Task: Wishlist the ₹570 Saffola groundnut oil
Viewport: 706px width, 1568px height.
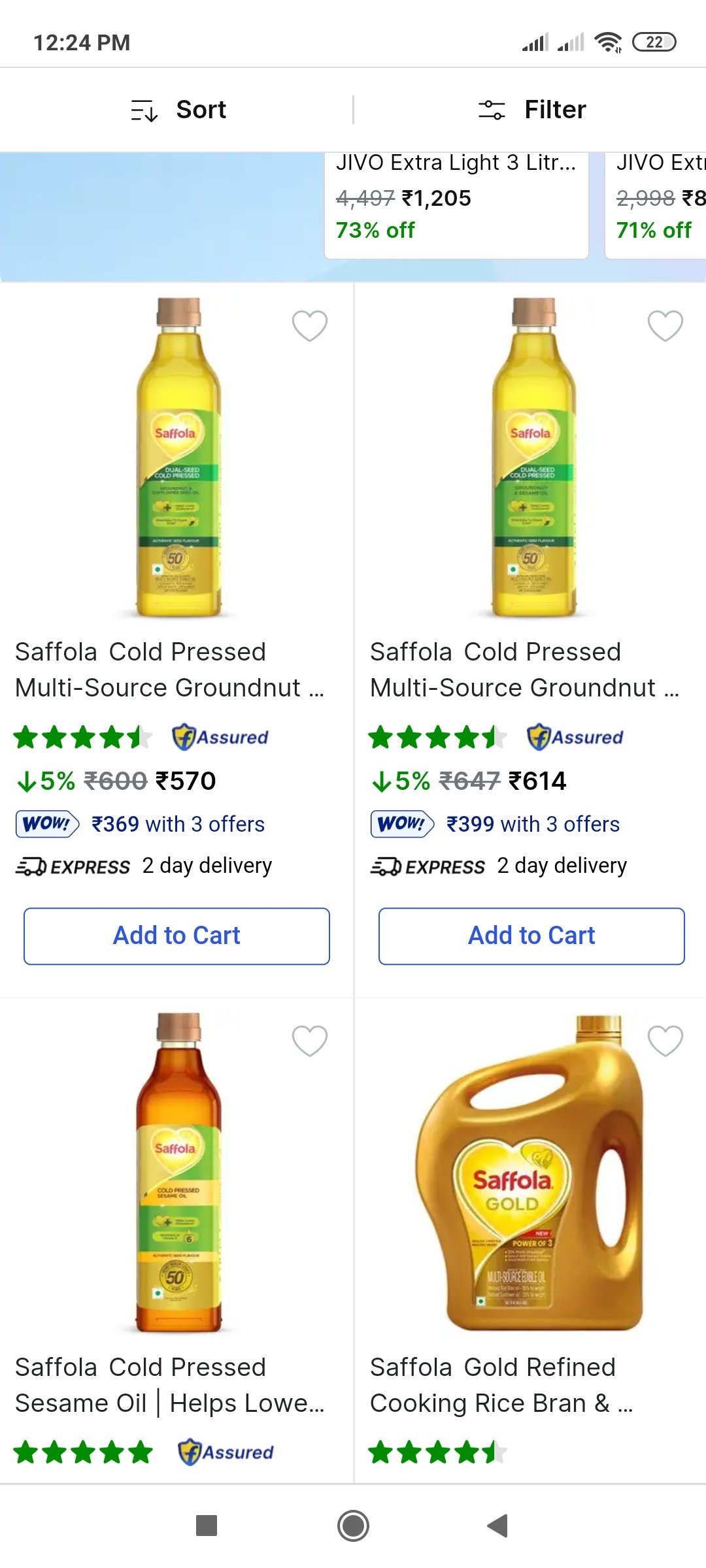Action: [x=309, y=325]
